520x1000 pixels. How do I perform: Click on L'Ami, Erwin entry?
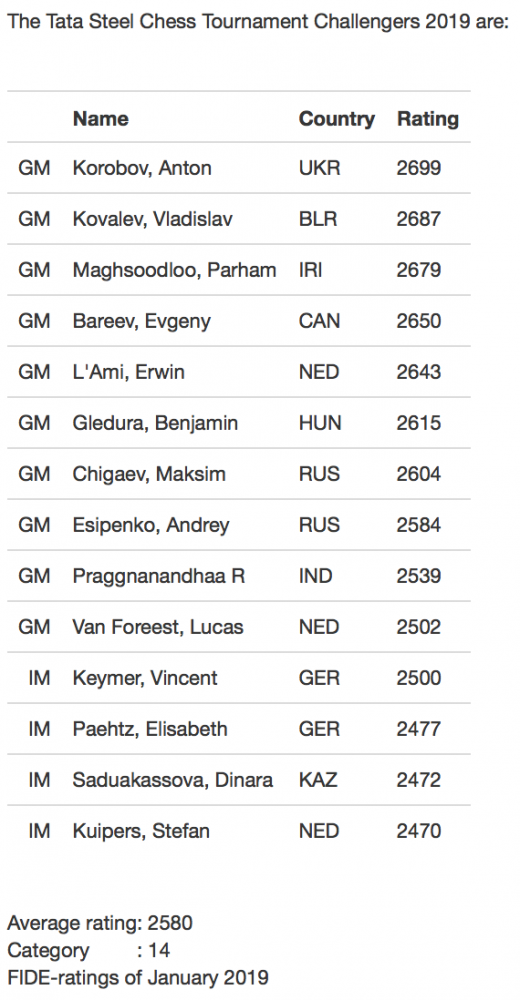pos(128,372)
